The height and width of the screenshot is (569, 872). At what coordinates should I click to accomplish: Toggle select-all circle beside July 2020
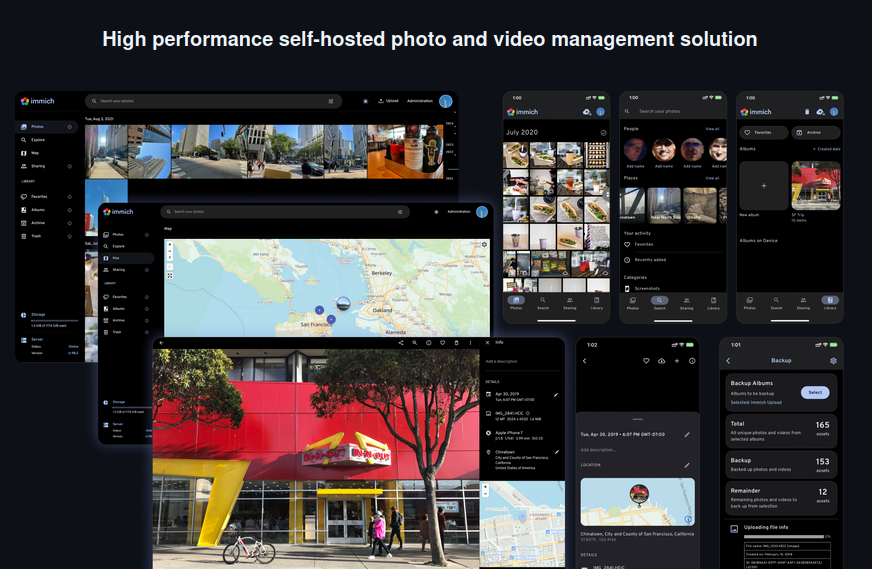pos(603,133)
